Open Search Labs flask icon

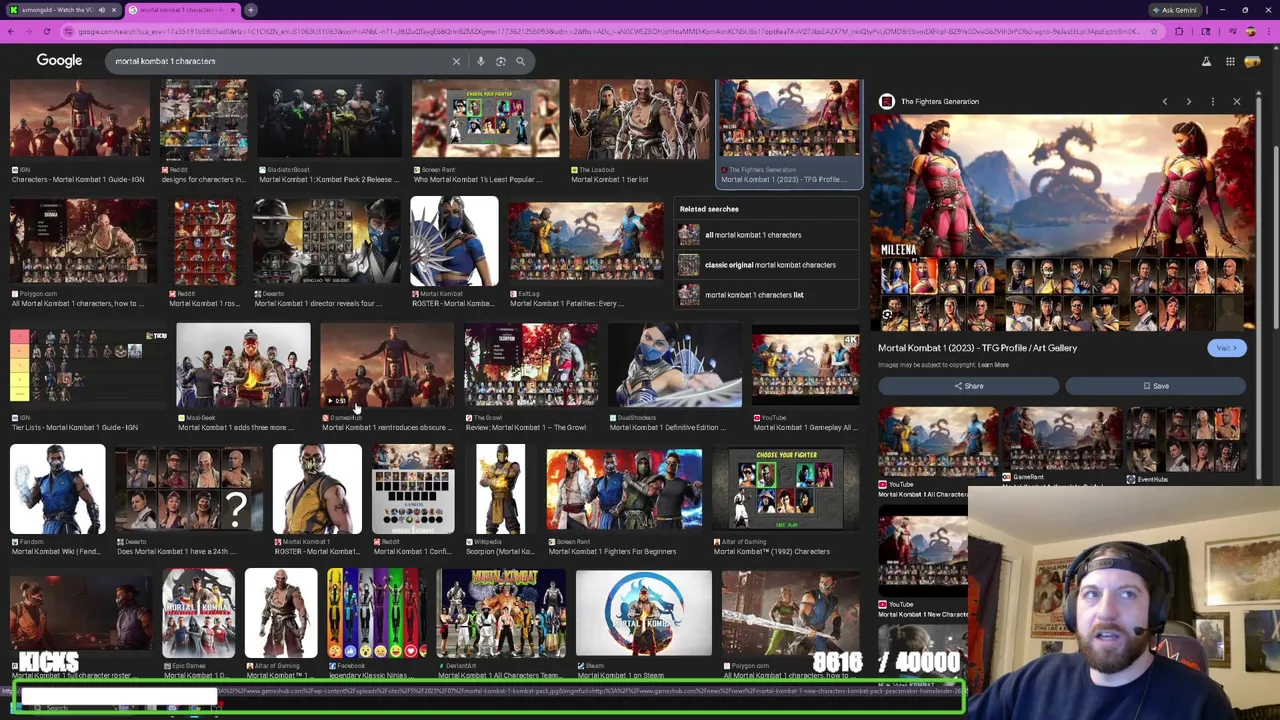pyautogui.click(x=1206, y=61)
